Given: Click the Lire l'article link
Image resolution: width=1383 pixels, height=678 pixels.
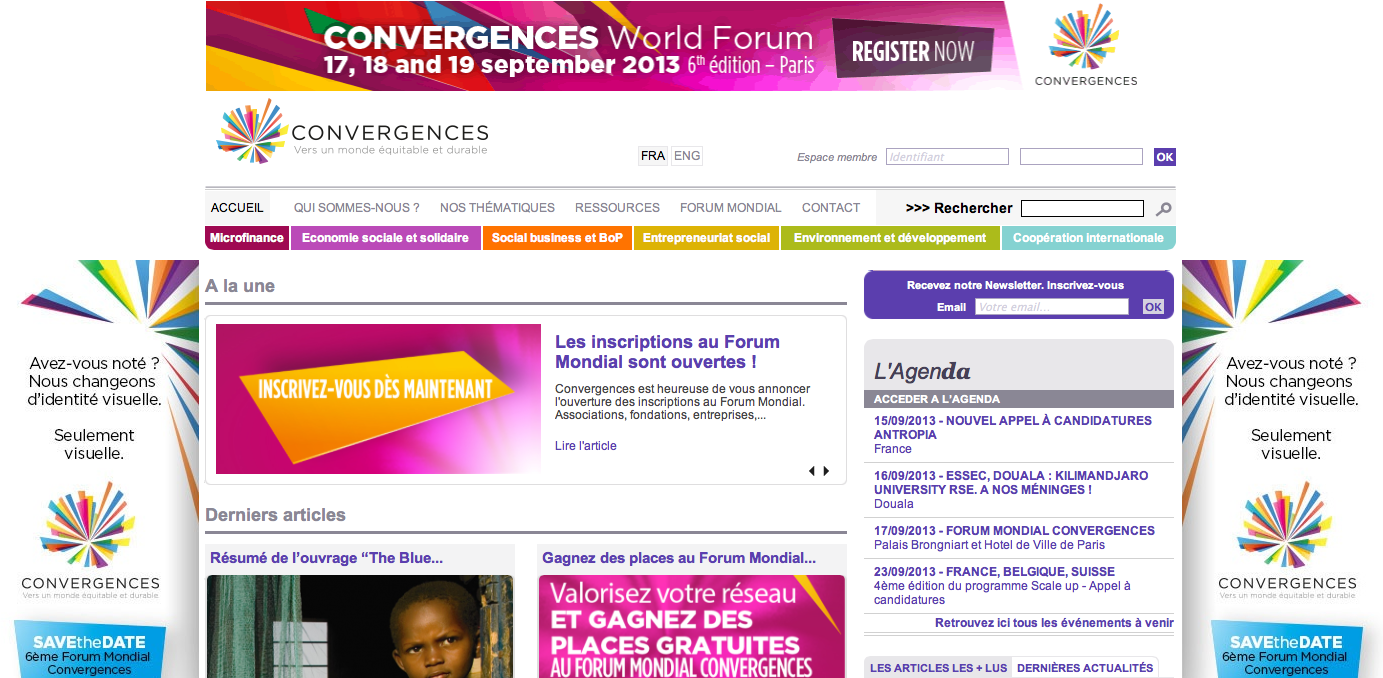Looking at the screenshot, I should [586, 446].
